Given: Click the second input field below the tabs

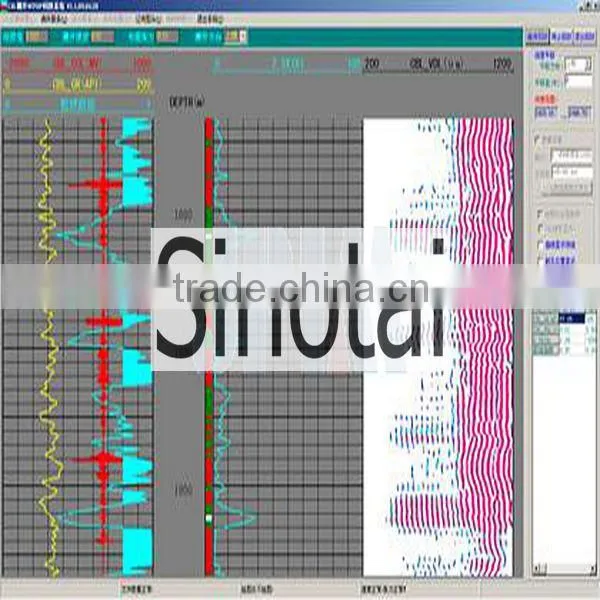Looking at the screenshot, I should (579, 82).
